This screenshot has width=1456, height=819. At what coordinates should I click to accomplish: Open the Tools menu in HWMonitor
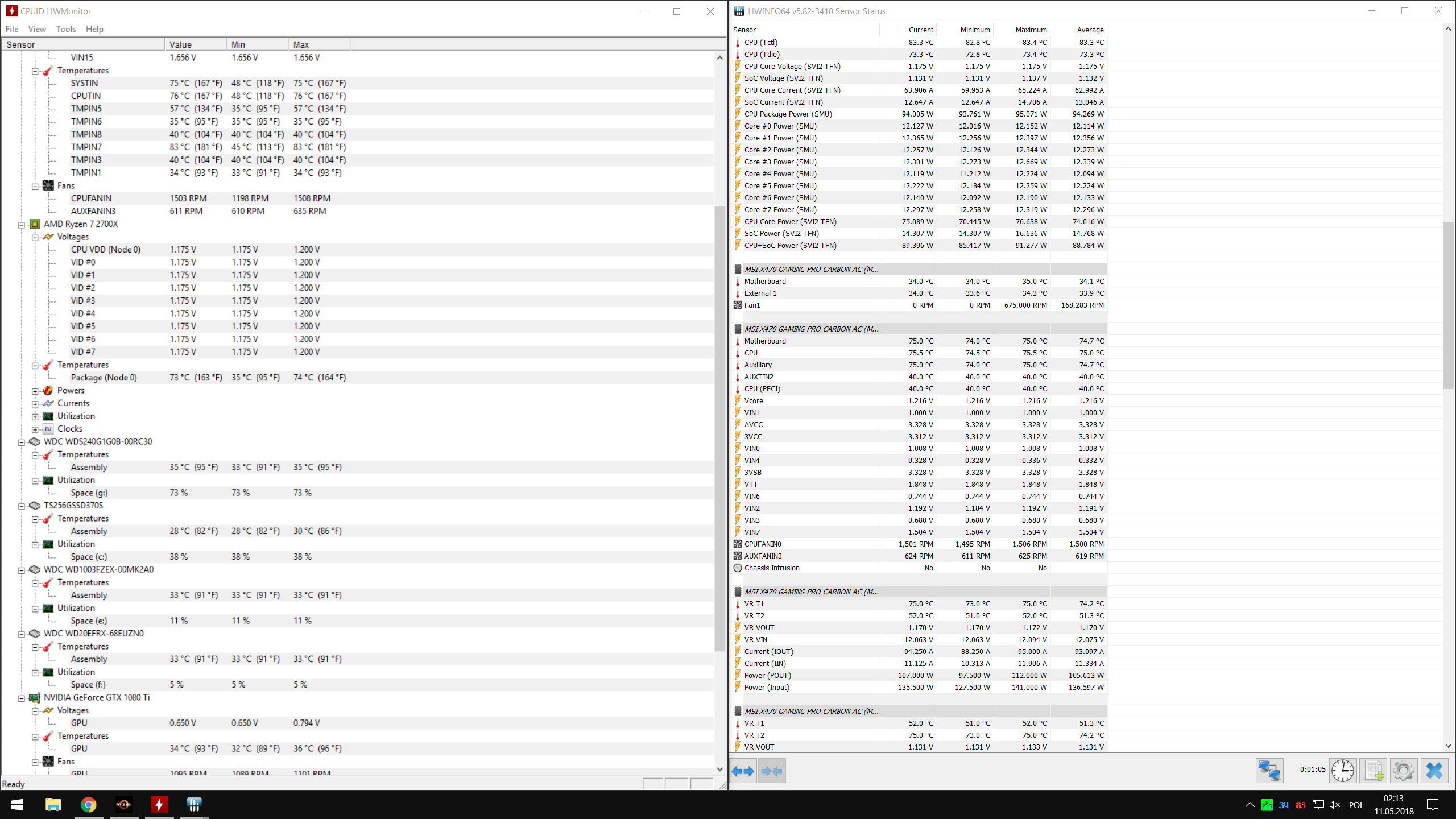66,29
